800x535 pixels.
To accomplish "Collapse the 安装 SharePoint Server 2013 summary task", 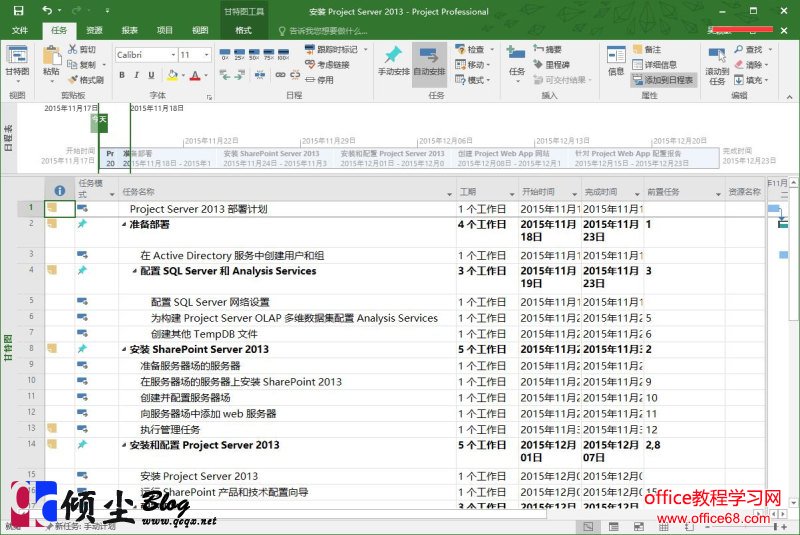I will pos(124,349).
